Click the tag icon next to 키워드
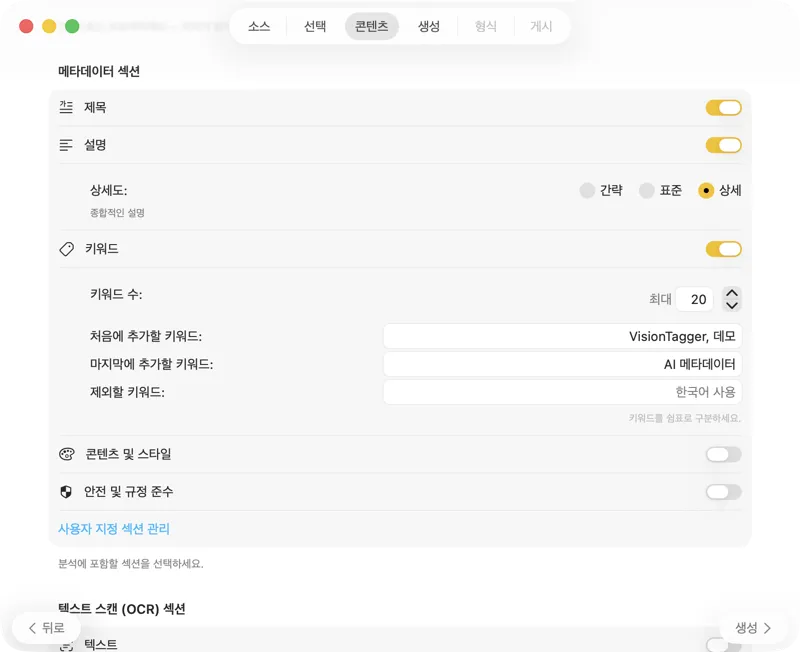The image size is (800, 652). coord(66,249)
